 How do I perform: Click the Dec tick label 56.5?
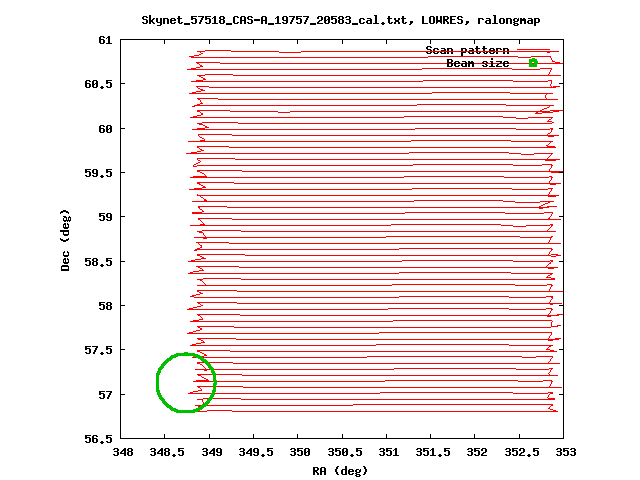tap(98, 439)
